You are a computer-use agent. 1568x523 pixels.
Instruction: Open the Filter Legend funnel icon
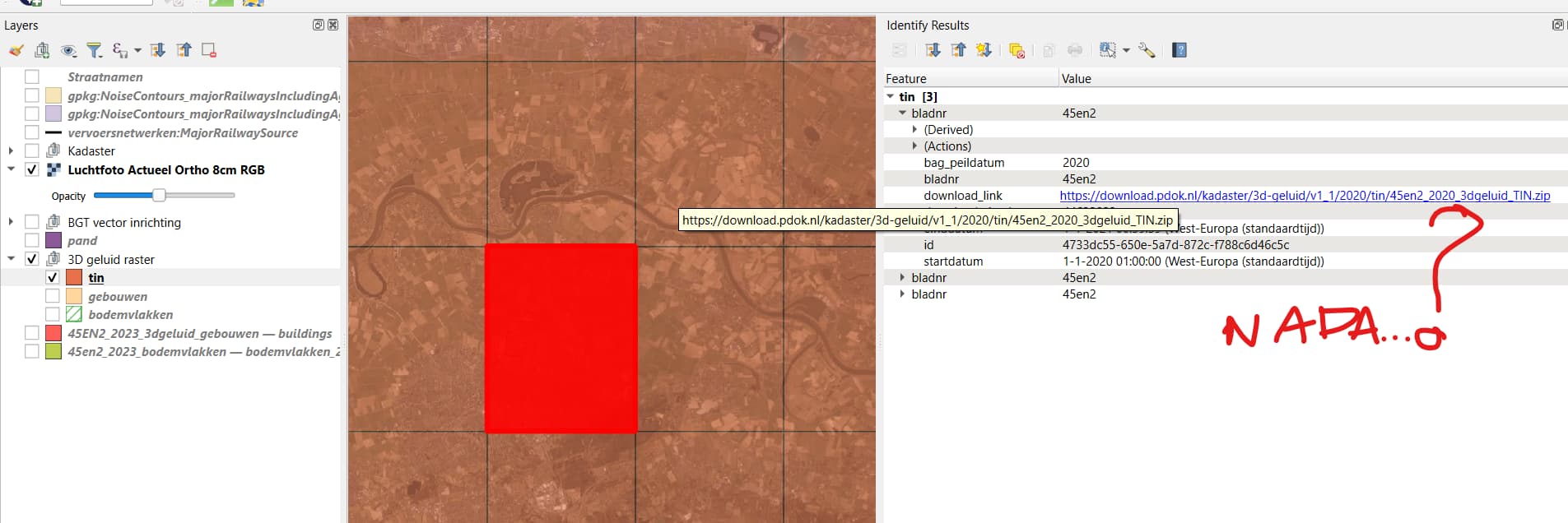(95, 50)
